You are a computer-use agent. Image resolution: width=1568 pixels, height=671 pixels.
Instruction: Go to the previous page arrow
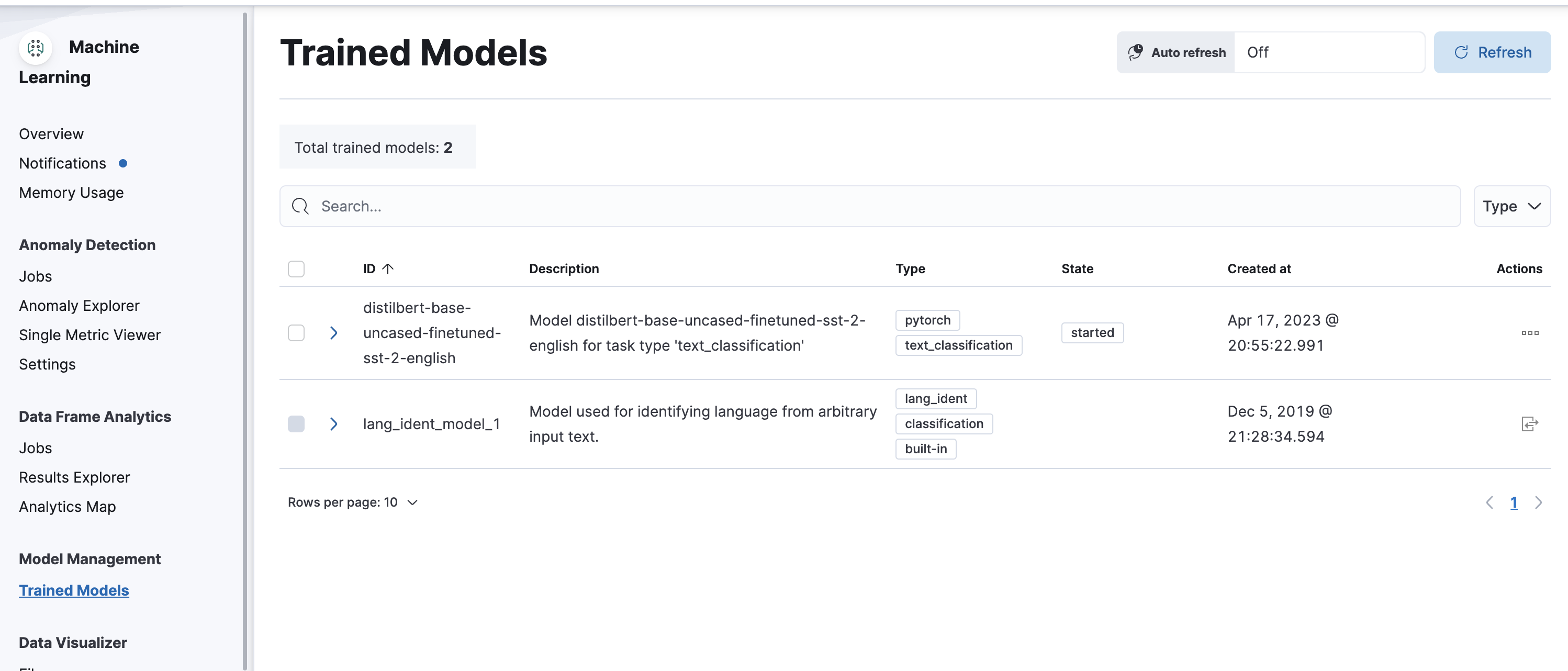point(1489,502)
